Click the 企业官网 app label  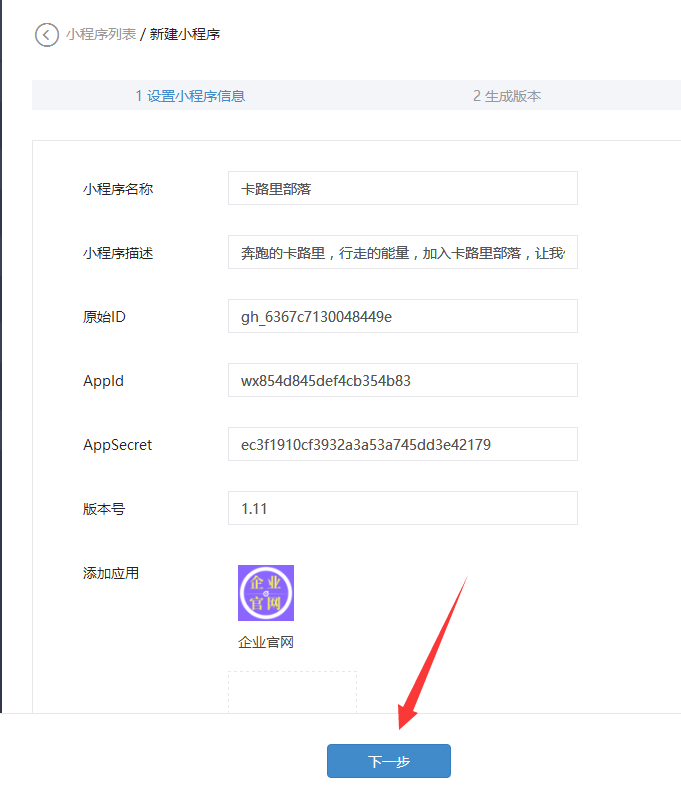[x=266, y=642]
